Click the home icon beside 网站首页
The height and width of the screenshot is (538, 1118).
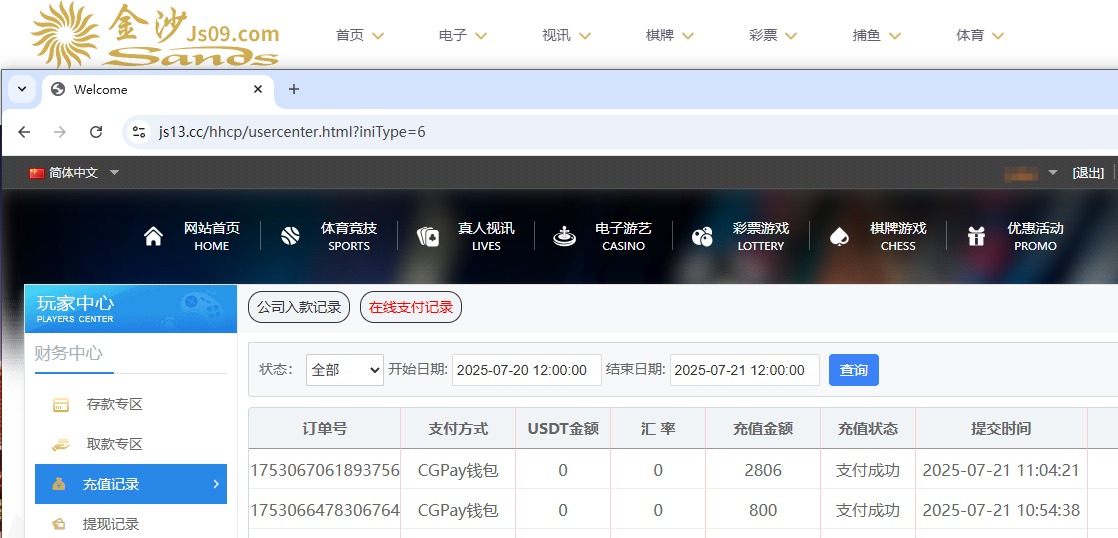pos(153,237)
